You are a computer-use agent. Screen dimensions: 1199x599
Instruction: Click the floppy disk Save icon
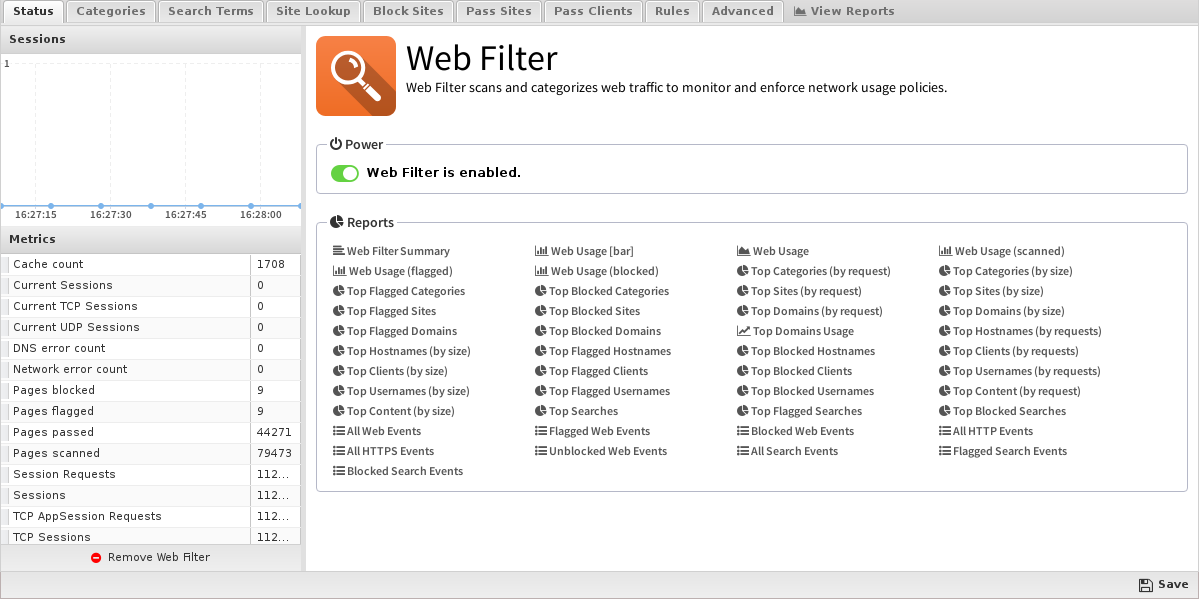[x=1145, y=585]
